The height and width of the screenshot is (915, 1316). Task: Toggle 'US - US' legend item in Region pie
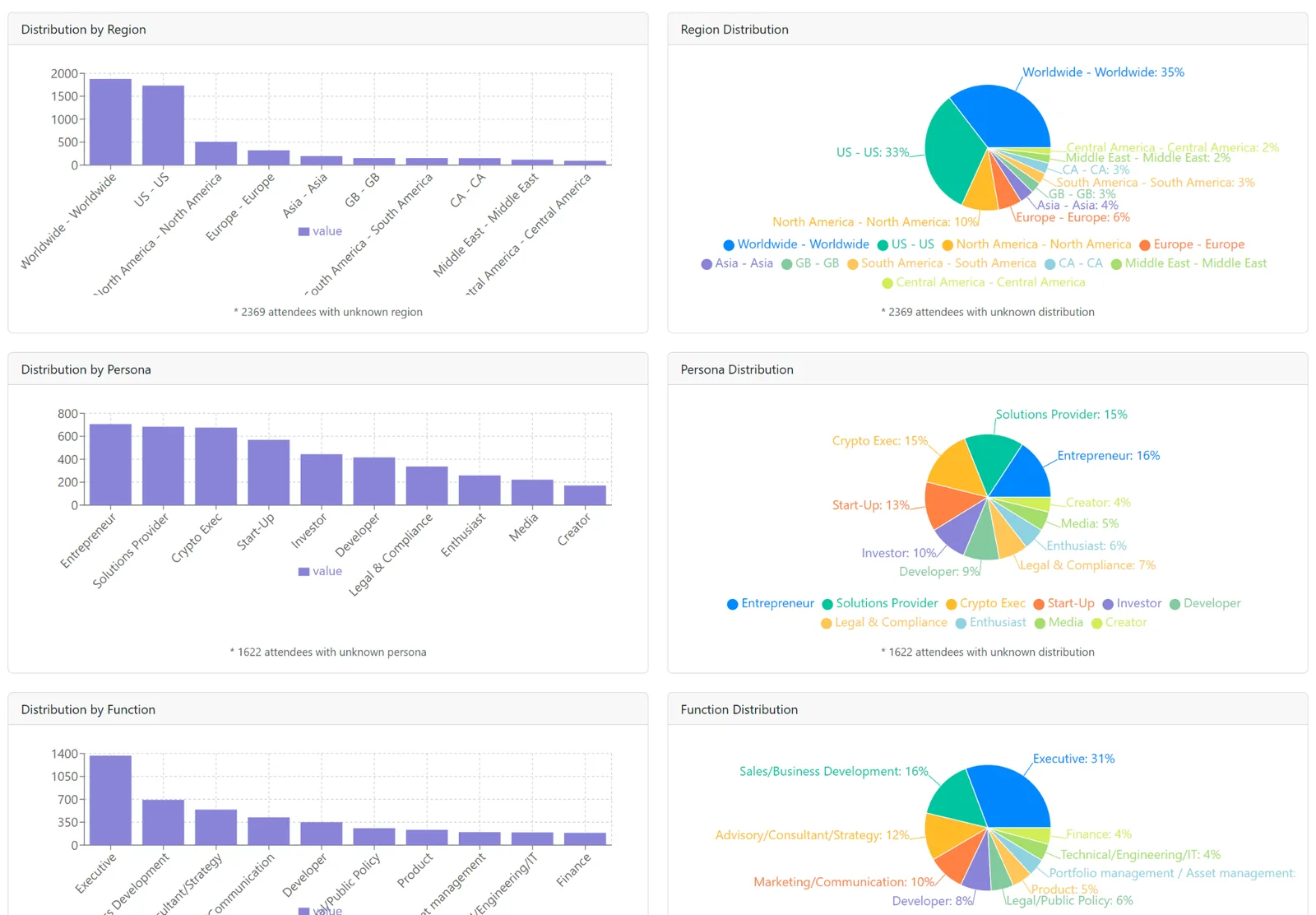(906, 244)
